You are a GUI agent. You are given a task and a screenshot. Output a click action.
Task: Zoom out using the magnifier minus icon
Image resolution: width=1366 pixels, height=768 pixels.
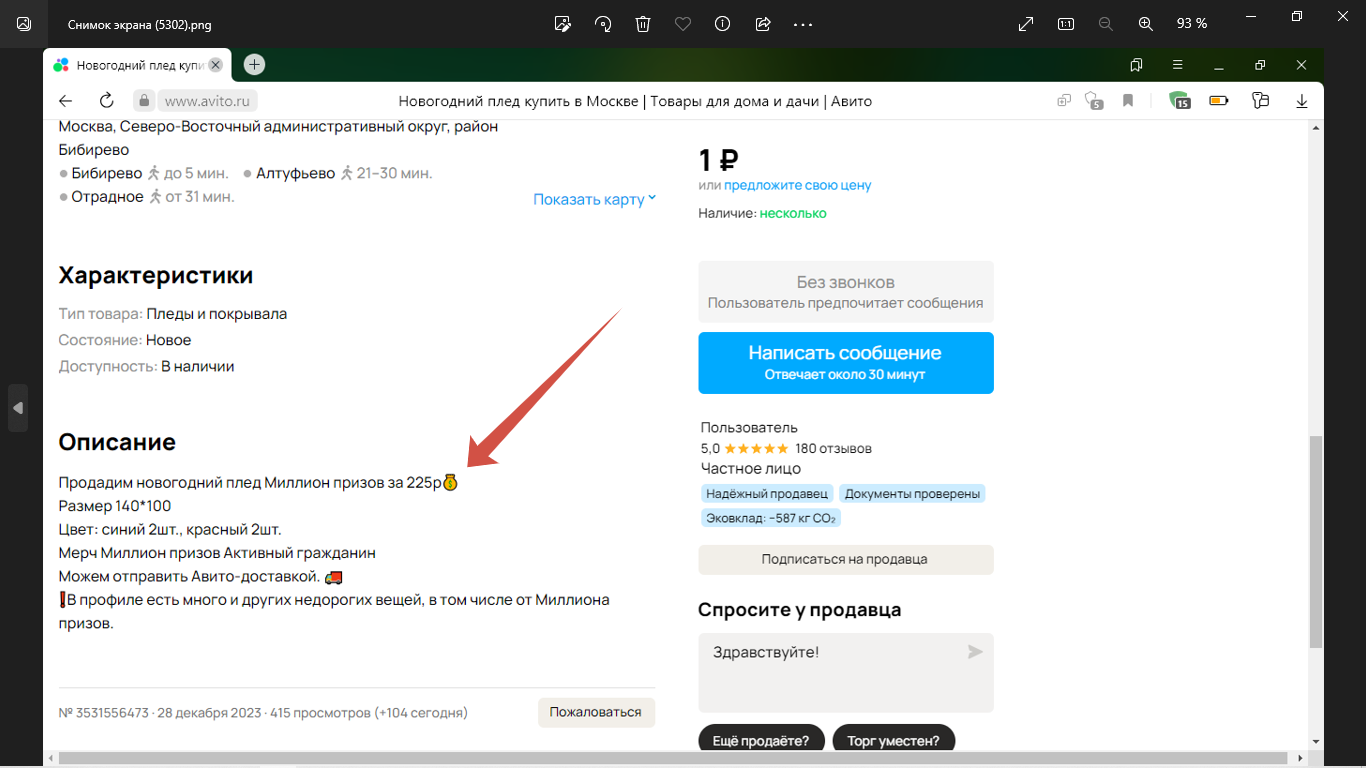pyautogui.click(x=1106, y=24)
